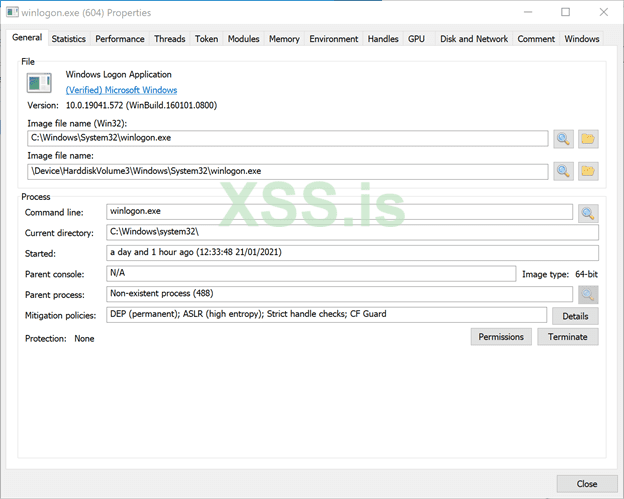Switch to the Comment tab
The width and height of the screenshot is (624, 499).
point(536,39)
